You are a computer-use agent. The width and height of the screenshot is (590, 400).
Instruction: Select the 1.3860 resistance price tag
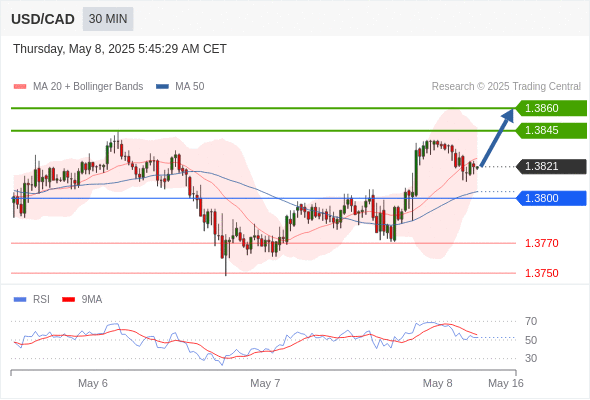(x=551, y=108)
